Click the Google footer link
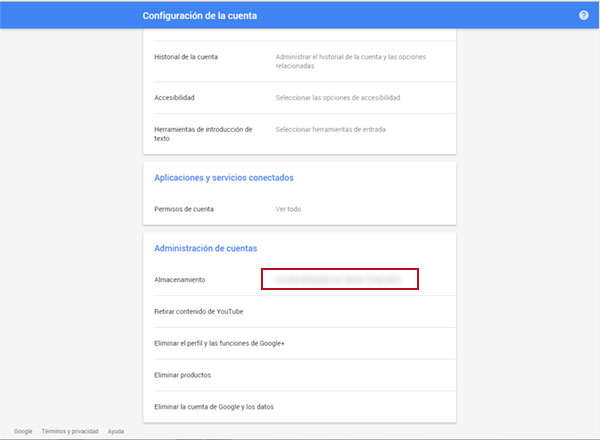 23,431
